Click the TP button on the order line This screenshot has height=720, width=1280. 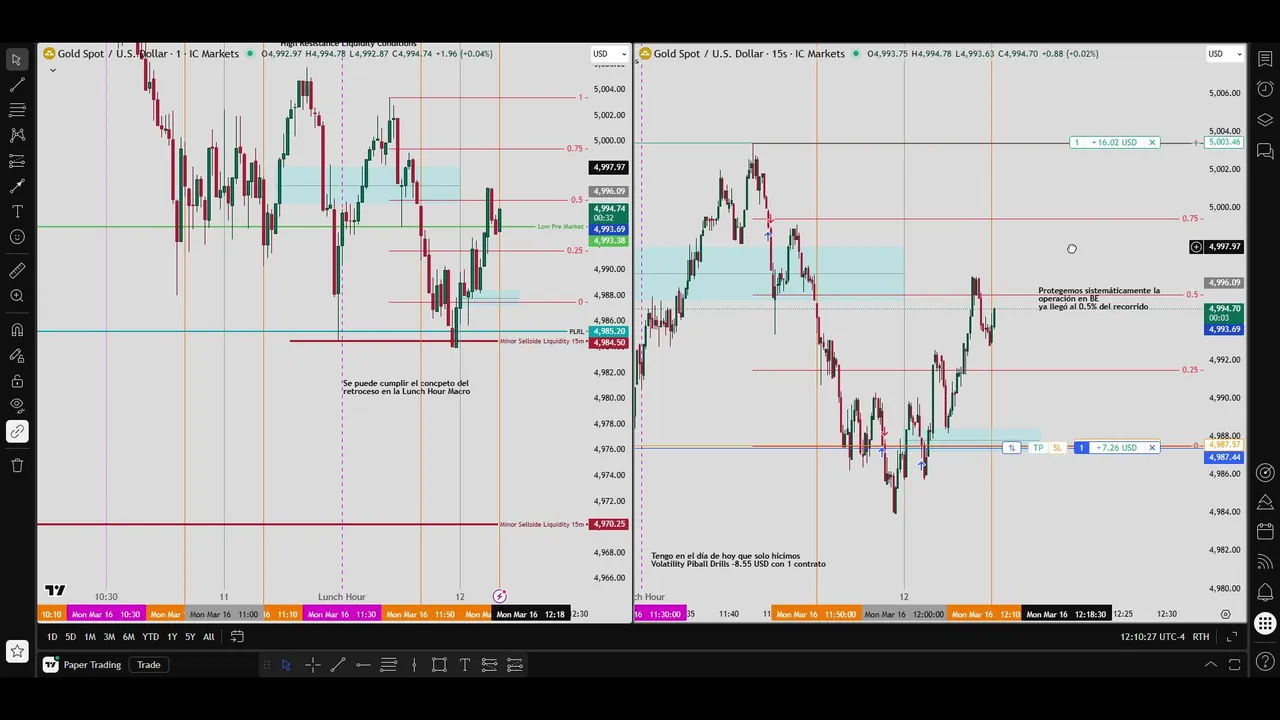1038,448
